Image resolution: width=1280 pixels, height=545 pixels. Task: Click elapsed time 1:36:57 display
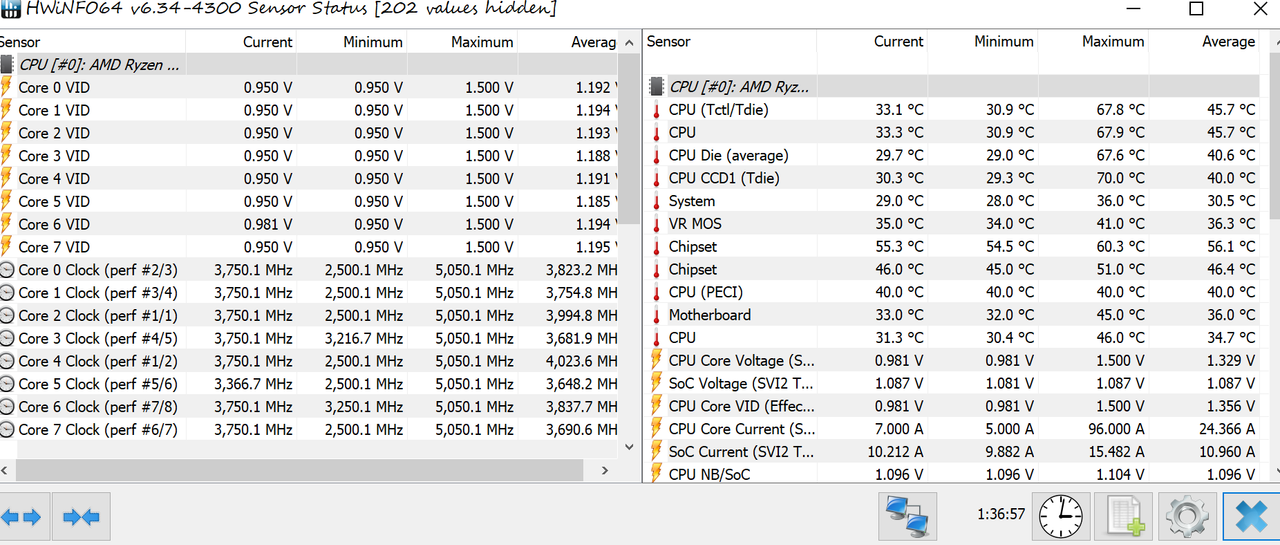(1001, 515)
